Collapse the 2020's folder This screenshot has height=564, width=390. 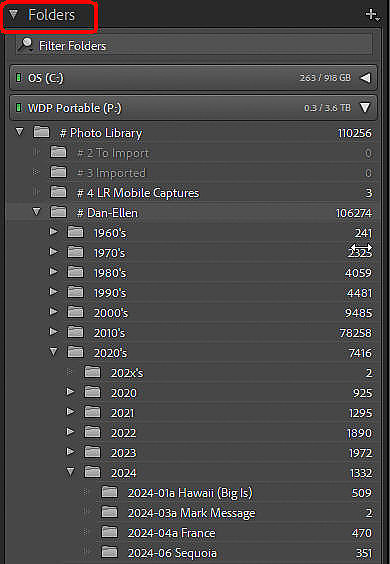54,352
